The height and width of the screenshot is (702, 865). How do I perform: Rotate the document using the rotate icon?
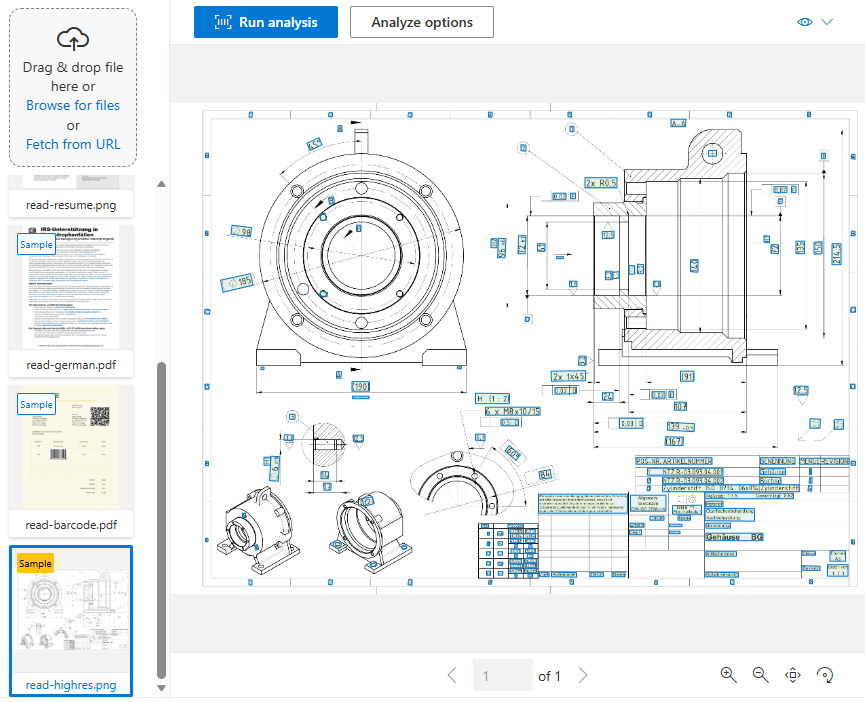click(x=824, y=675)
